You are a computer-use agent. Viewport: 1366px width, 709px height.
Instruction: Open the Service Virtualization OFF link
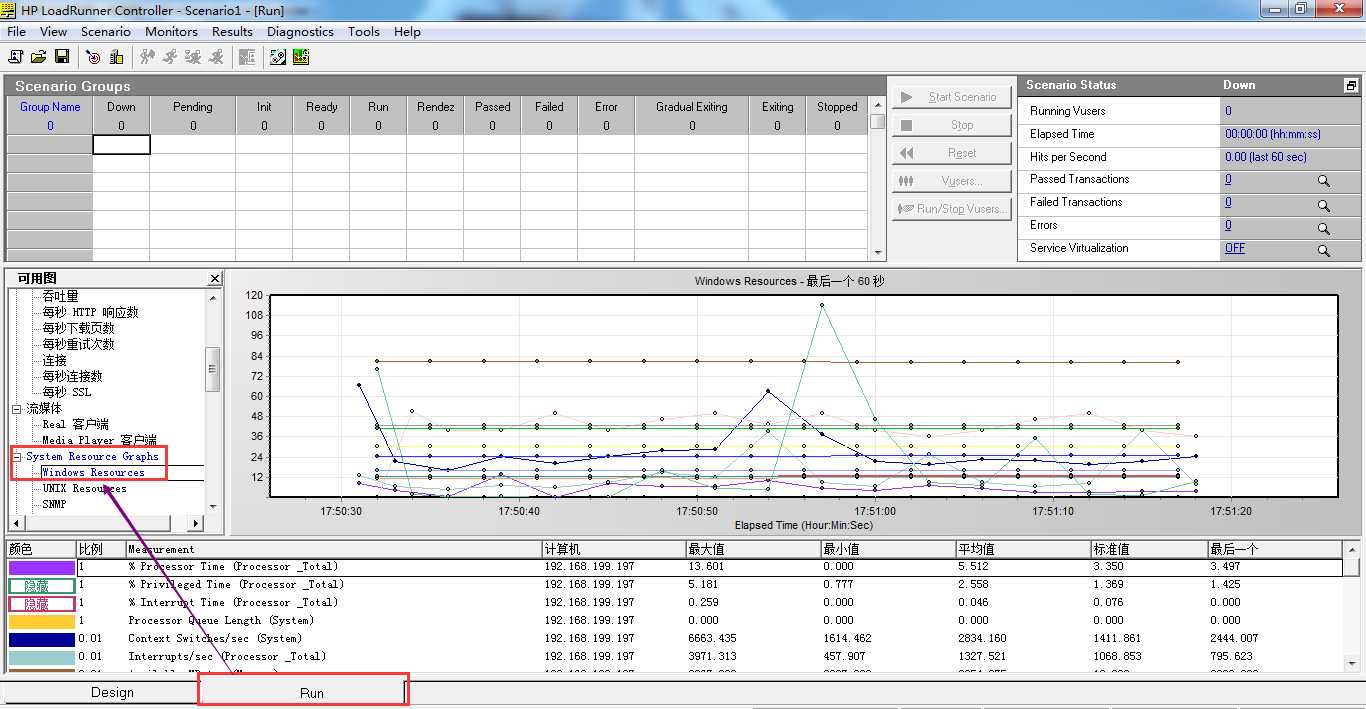[x=1235, y=248]
